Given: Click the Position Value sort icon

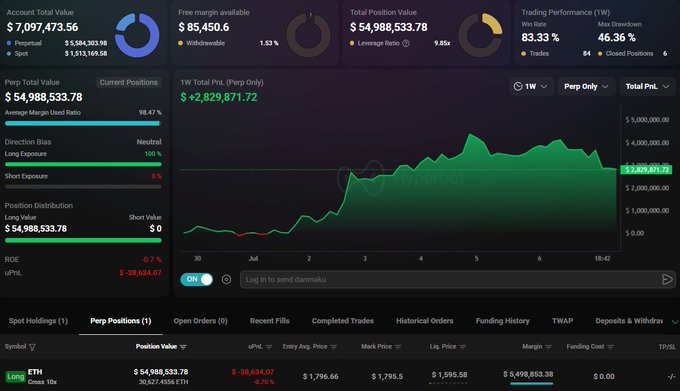Looking at the screenshot, I should pyautogui.click(x=183, y=347).
